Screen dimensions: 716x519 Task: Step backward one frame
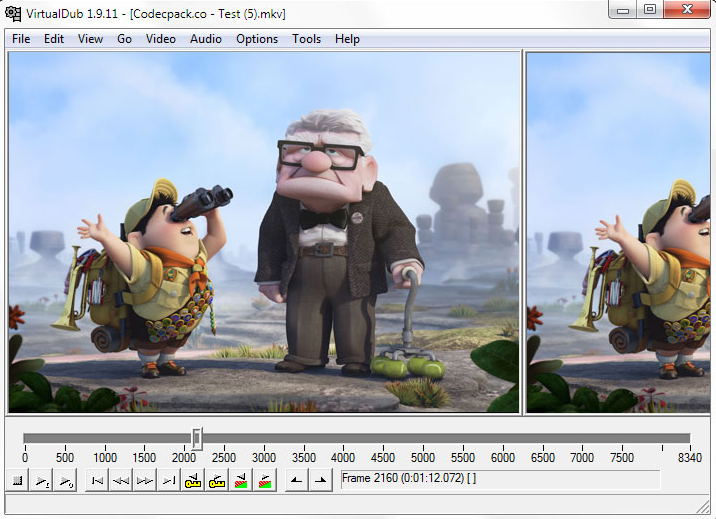(x=121, y=480)
